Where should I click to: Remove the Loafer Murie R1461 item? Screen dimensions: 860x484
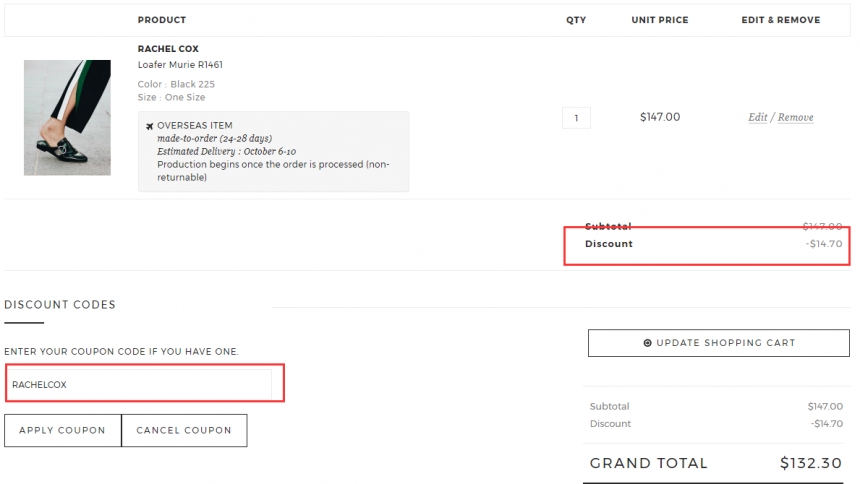(795, 117)
